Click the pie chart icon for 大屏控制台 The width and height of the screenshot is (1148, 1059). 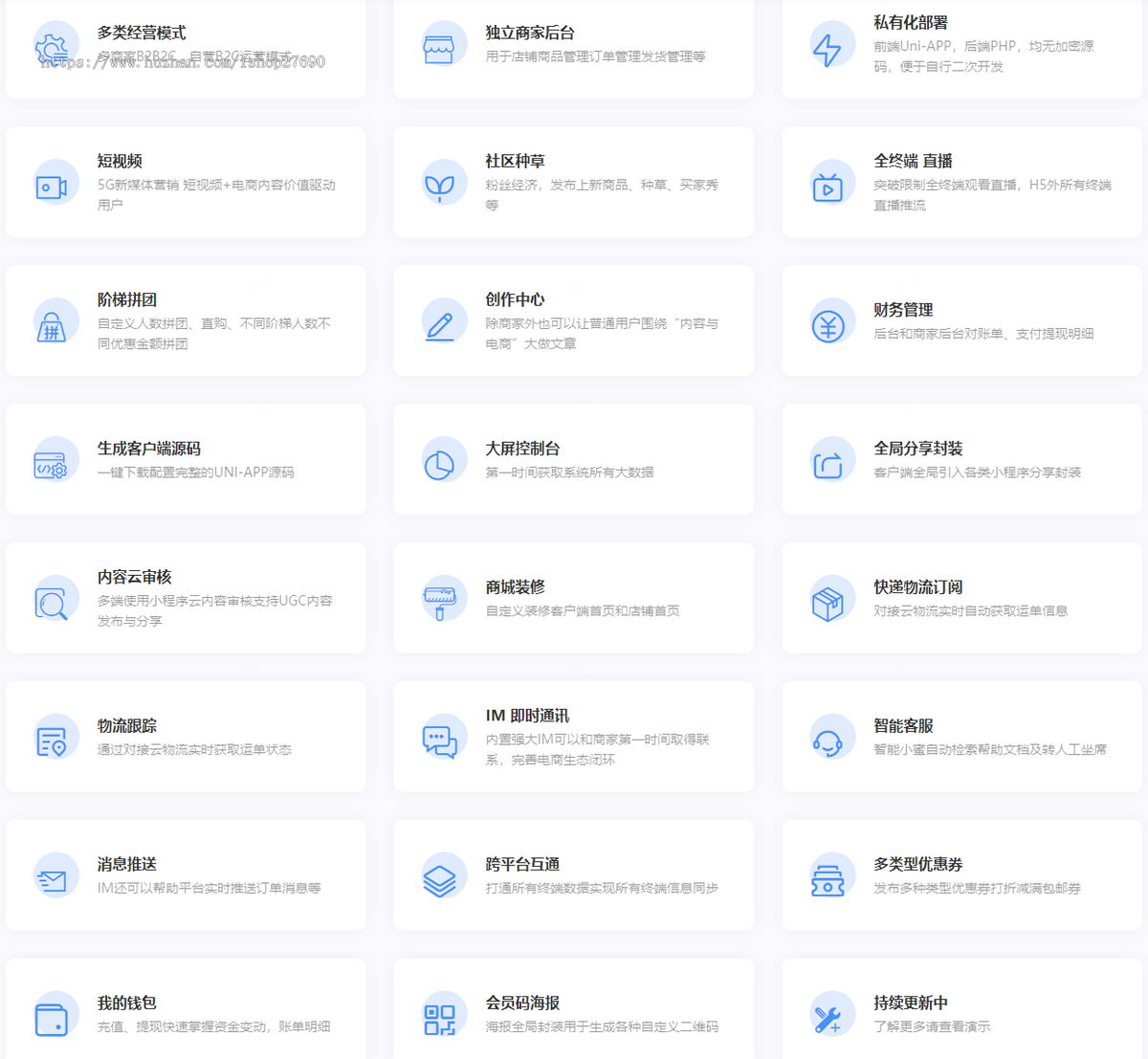(439, 464)
